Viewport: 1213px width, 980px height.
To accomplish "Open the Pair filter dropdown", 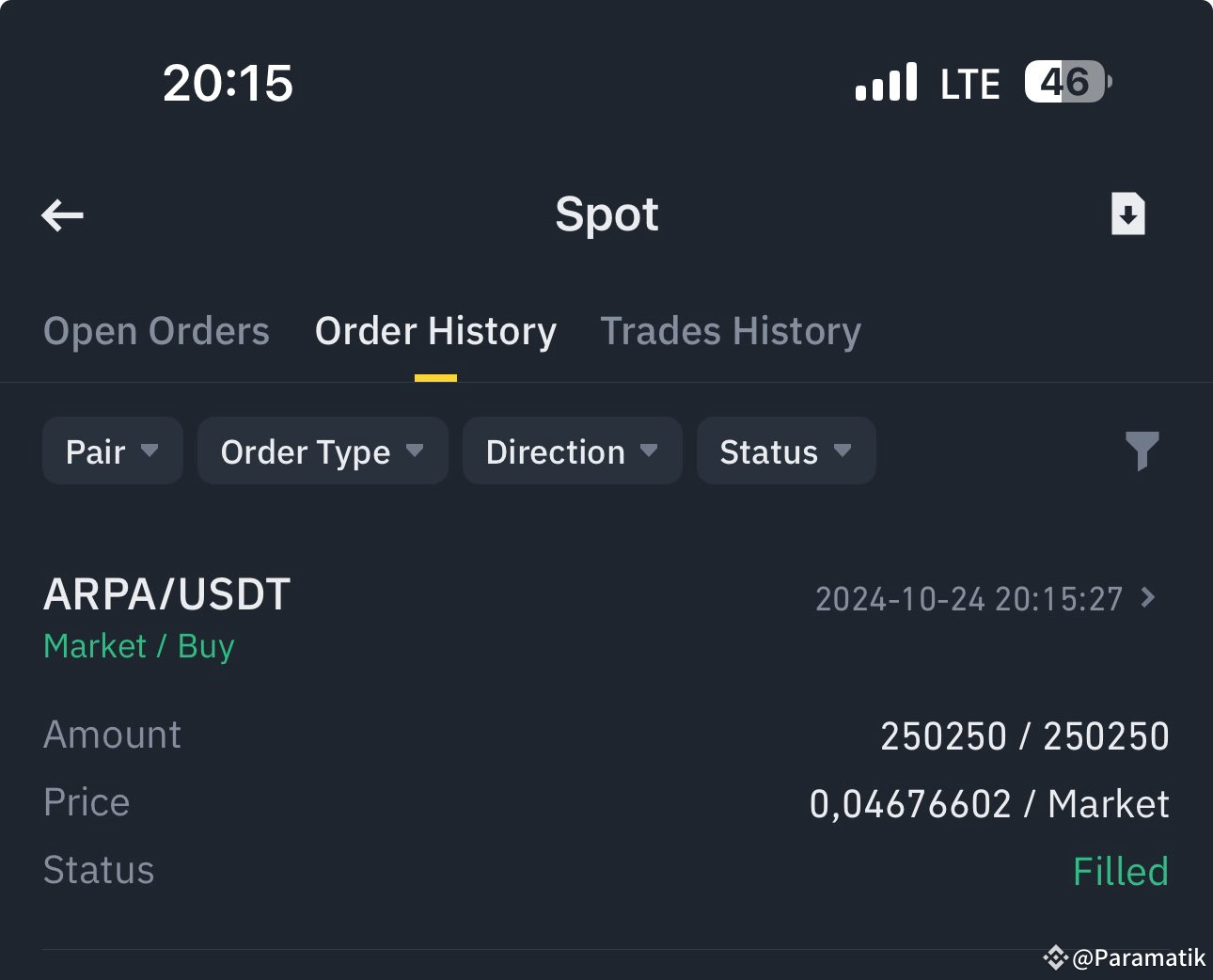I will pyautogui.click(x=112, y=450).
